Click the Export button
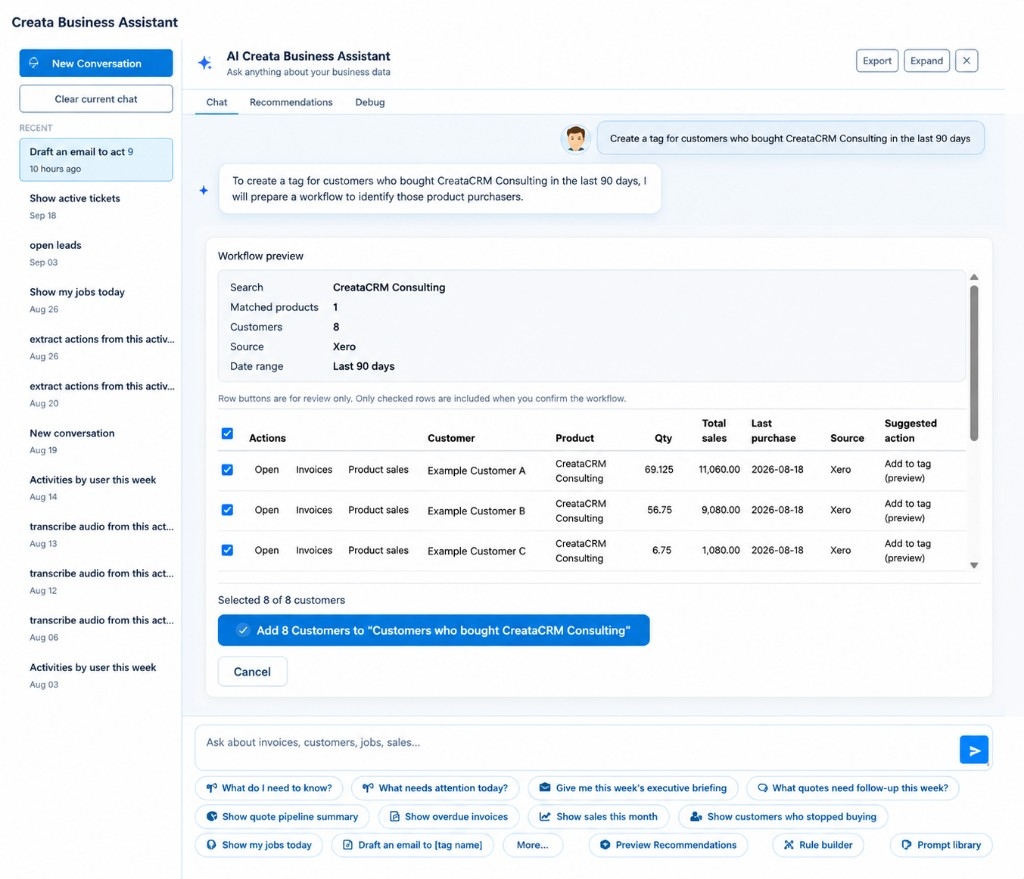The image size is (1024, 879). (876, 61)
